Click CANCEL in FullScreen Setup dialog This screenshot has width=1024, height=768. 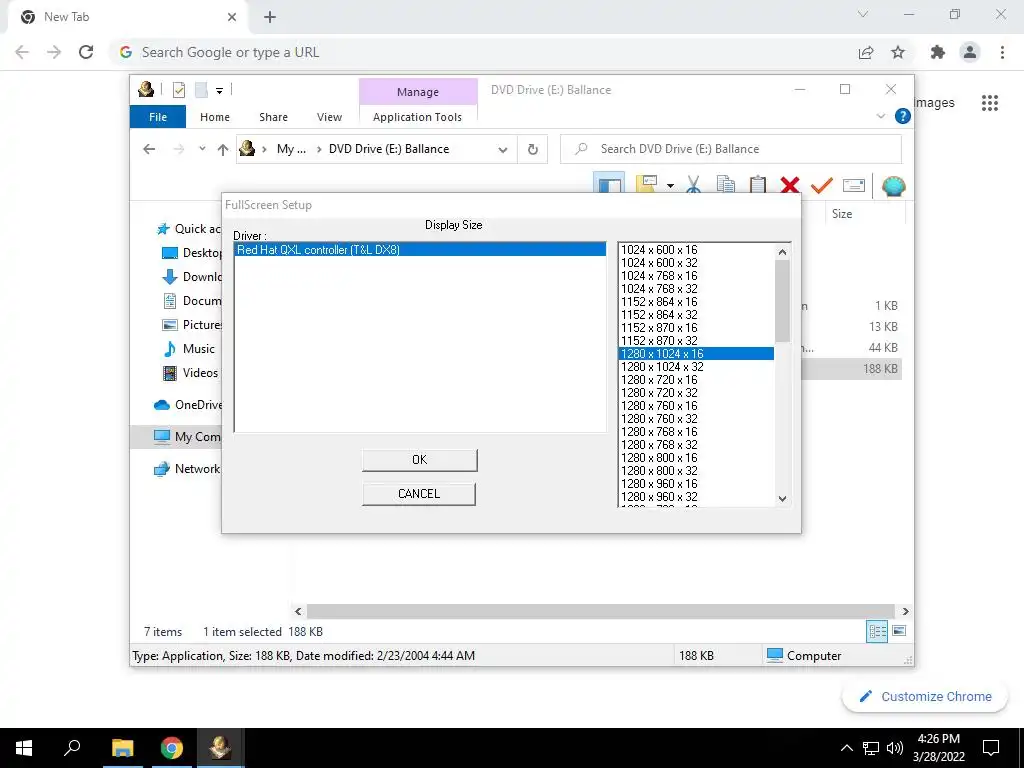[419, 494]
